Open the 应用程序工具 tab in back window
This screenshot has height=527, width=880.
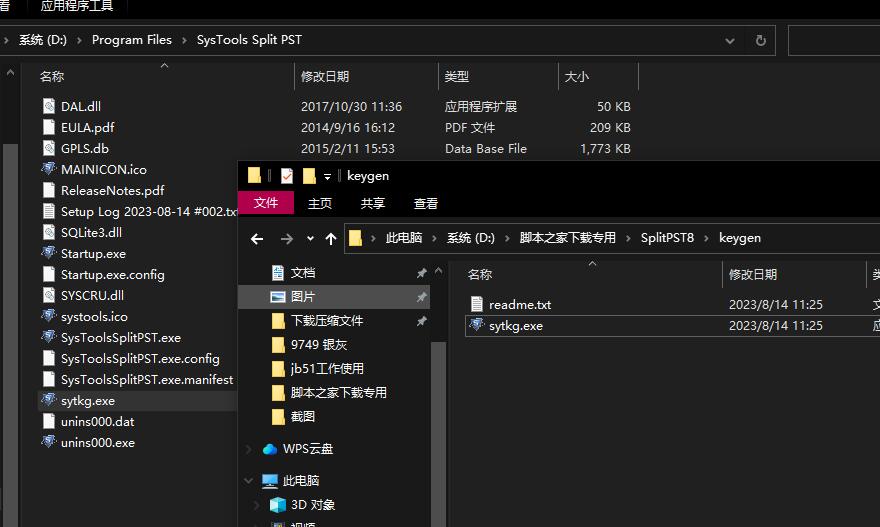click(x=77, y=6)
